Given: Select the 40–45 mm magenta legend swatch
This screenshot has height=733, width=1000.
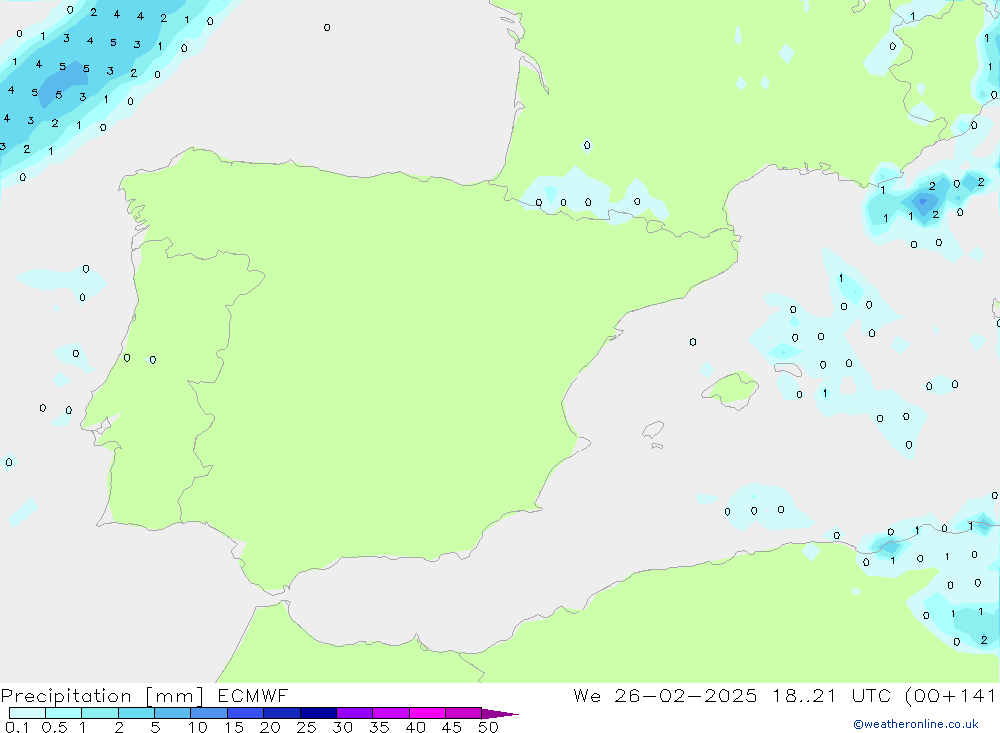Looking at the screenshot, I should coord(427,713).
